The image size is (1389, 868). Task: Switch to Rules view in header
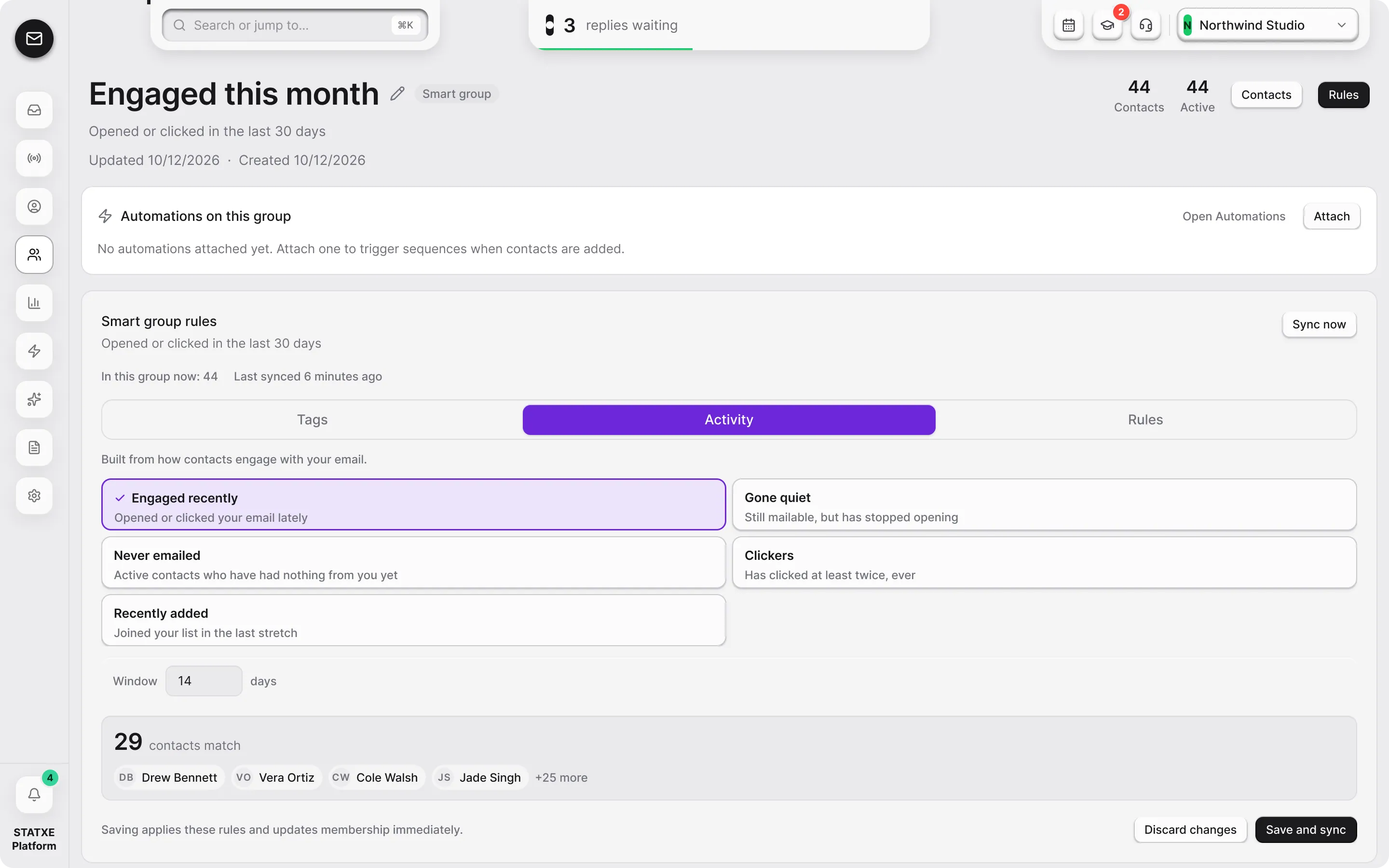pos(1343,95)
